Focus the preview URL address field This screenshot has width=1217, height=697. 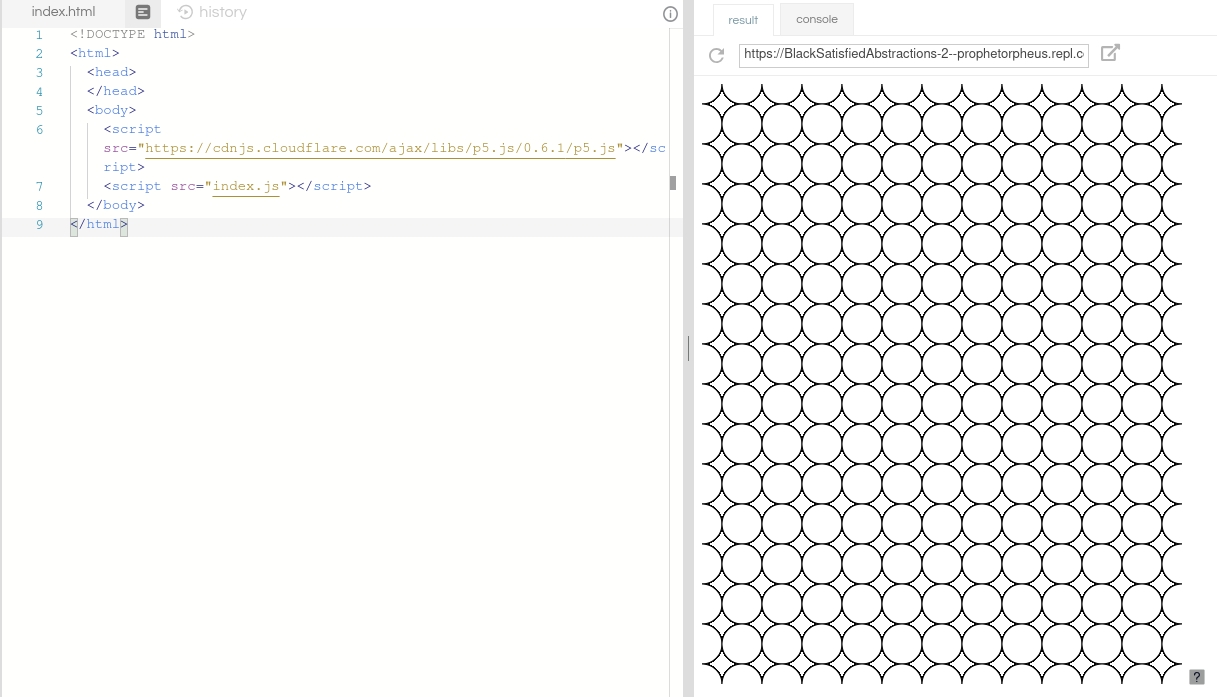[x=913, y=54]
